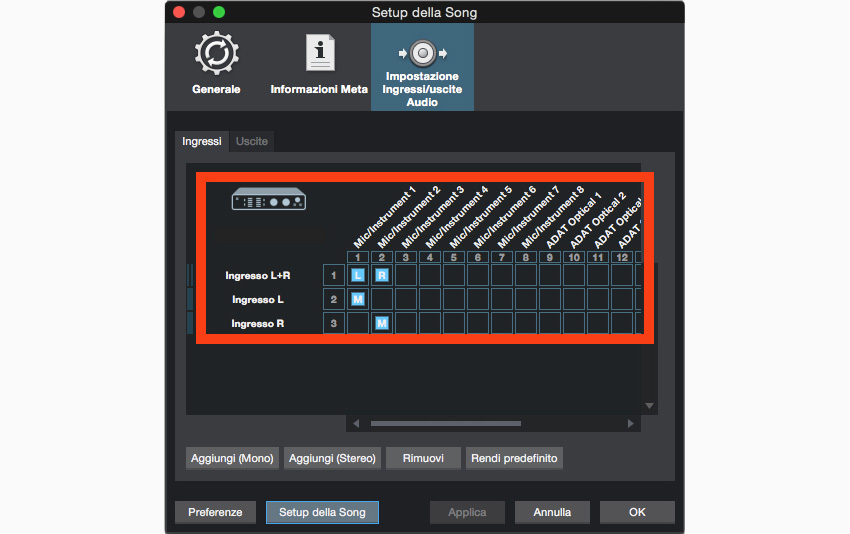850x534 pixels.
Task: Click the Aggiungi (Mono) button
Action: 232,458
